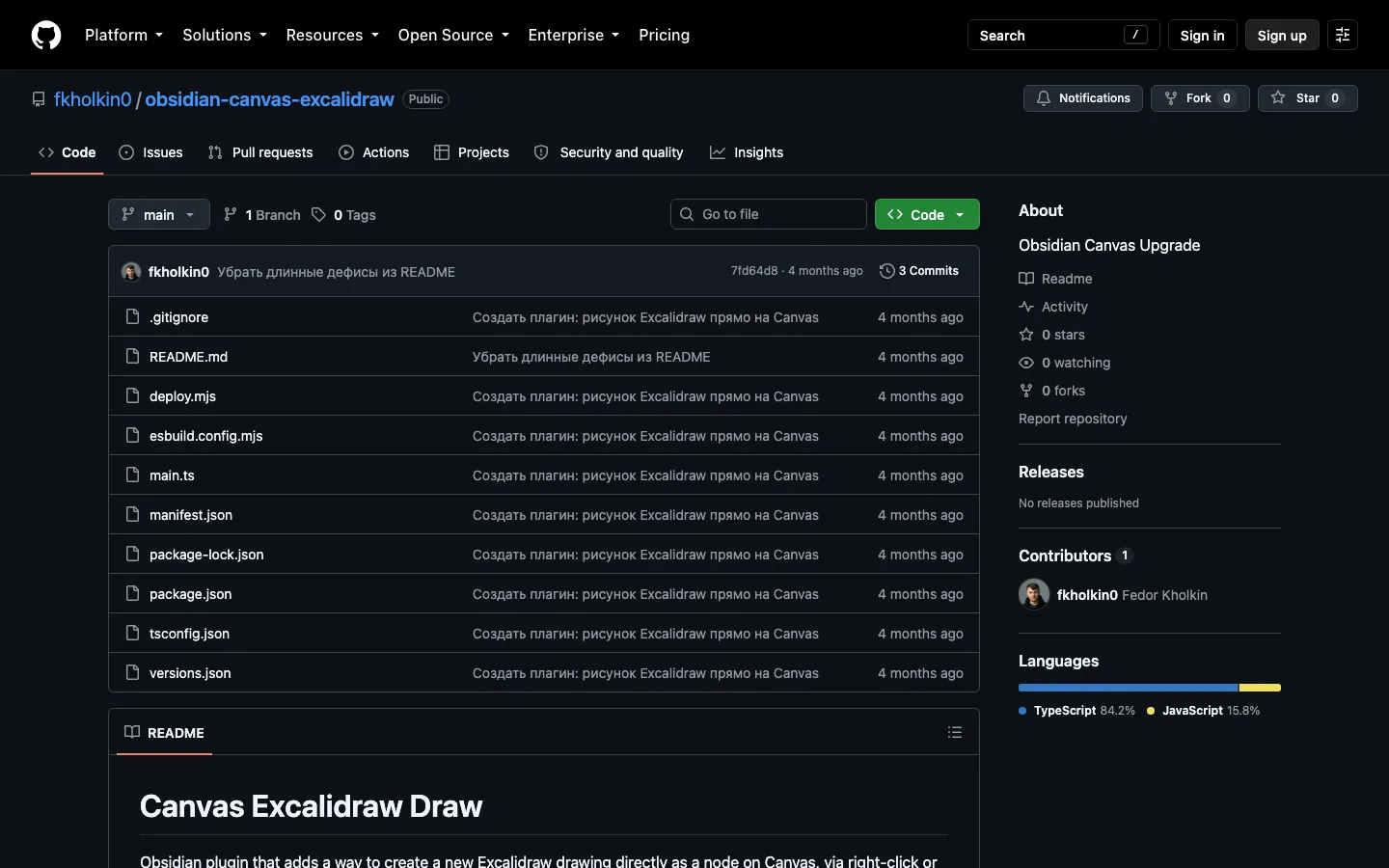
Task: Switch to the Pull requests tab
Action: 260,152
